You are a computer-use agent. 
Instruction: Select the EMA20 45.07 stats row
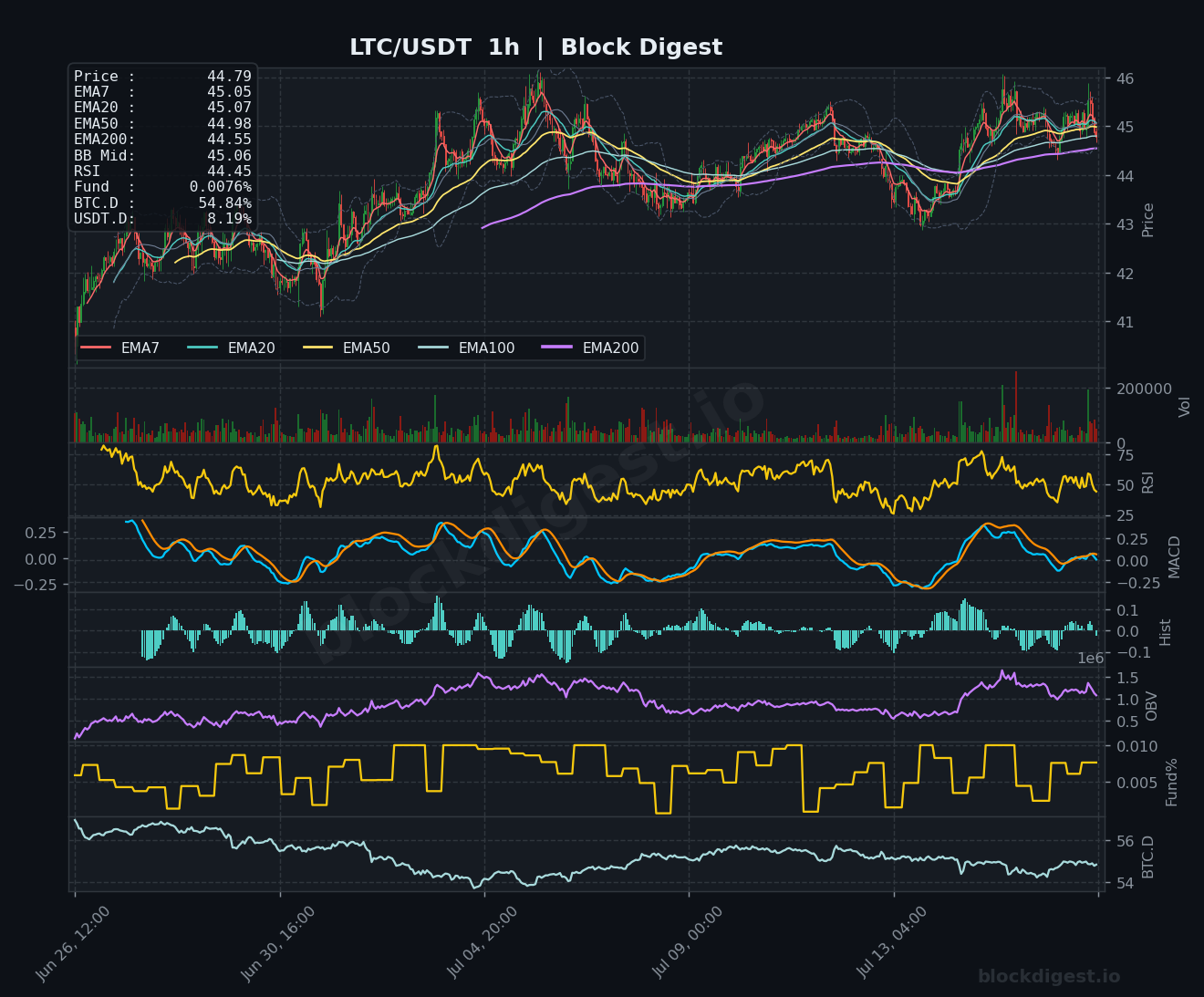(x=162, y=108)
